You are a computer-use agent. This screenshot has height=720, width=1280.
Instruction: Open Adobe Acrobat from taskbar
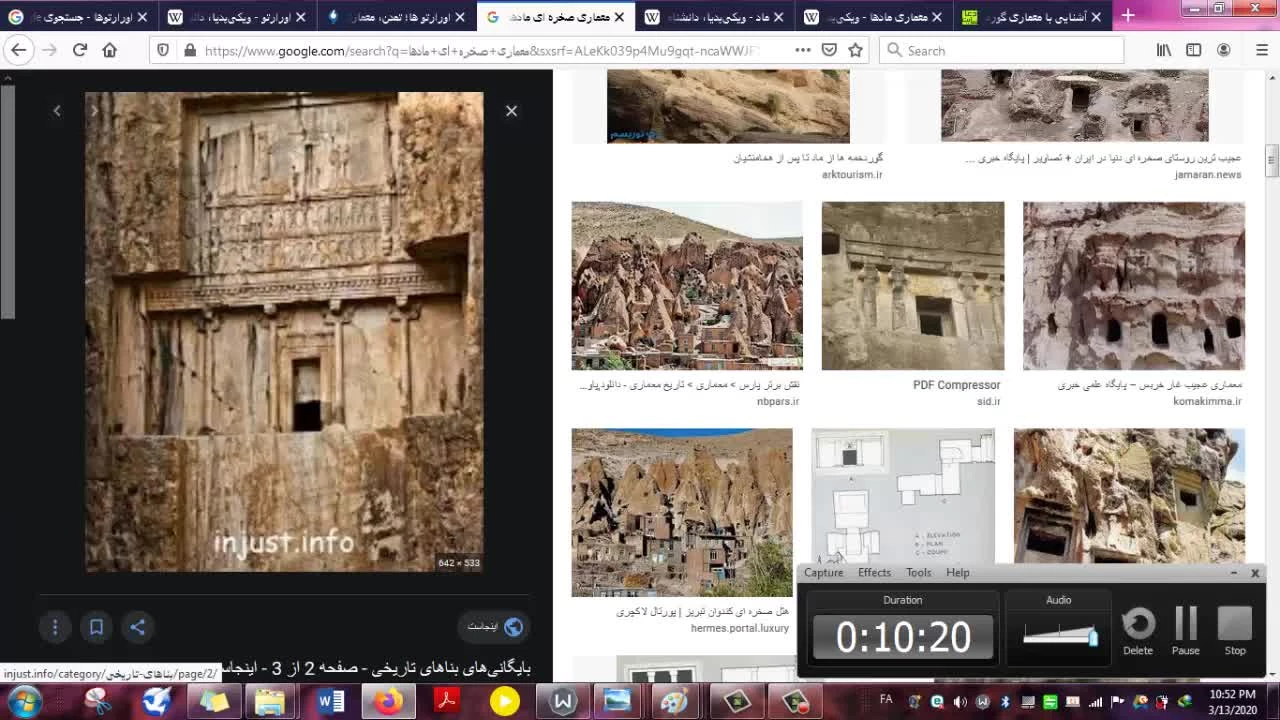point(446,701)
